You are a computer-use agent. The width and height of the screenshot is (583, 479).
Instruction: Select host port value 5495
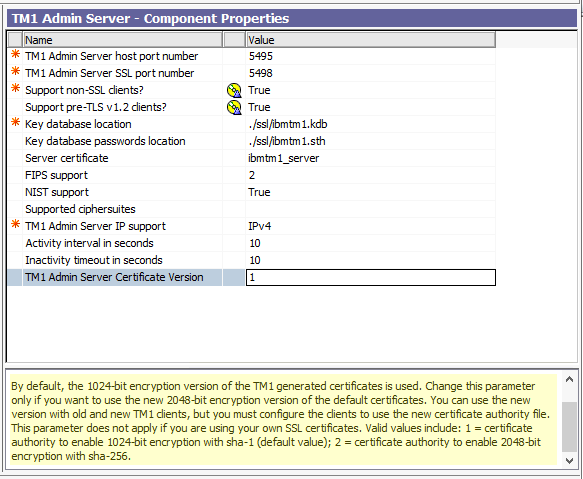(x=261, y=56)
